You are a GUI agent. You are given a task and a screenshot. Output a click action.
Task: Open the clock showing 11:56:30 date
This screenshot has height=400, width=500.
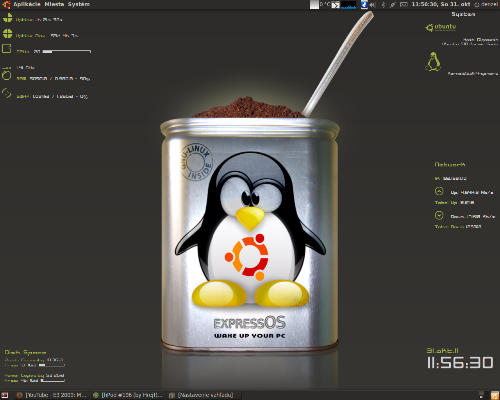[x=441, y=4]
